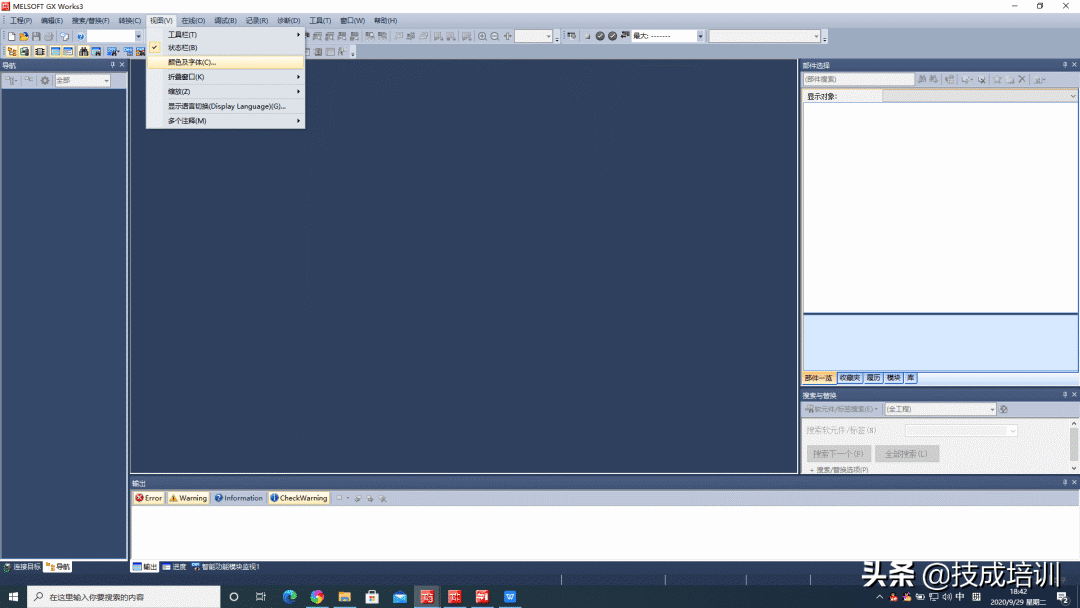The height and width of the screenshot is (608, 1080).
Task: Open the 帮助(H) menu
Action: [385, 21]
